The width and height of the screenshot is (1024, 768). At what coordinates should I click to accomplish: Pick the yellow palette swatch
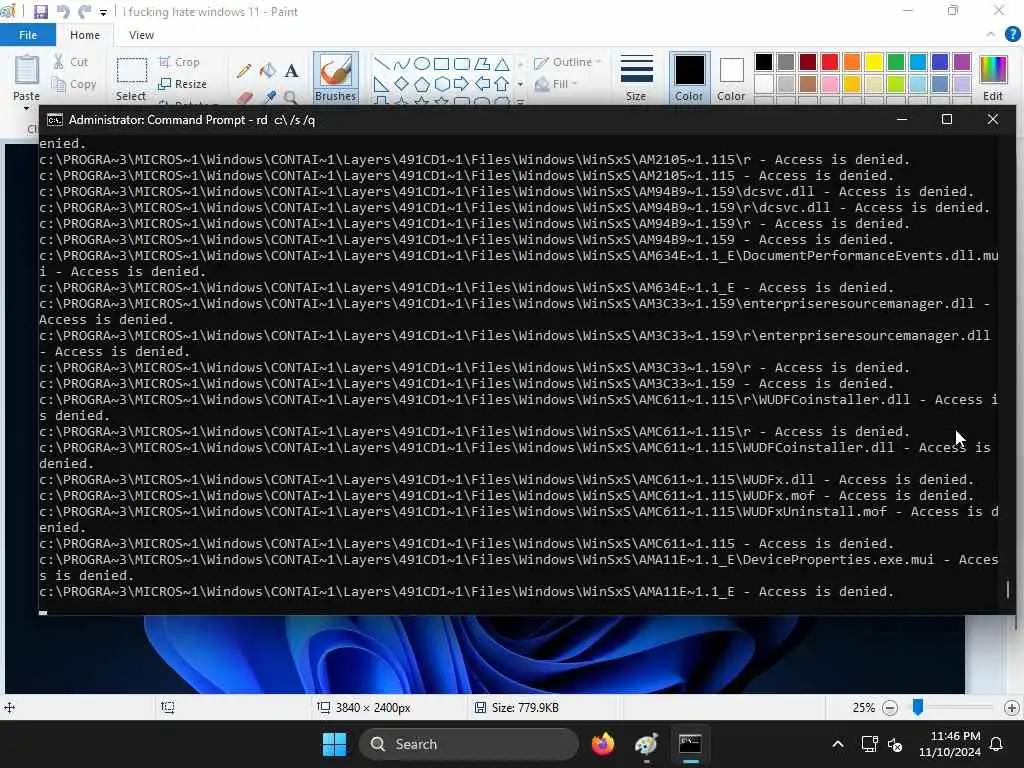[874, 62]
